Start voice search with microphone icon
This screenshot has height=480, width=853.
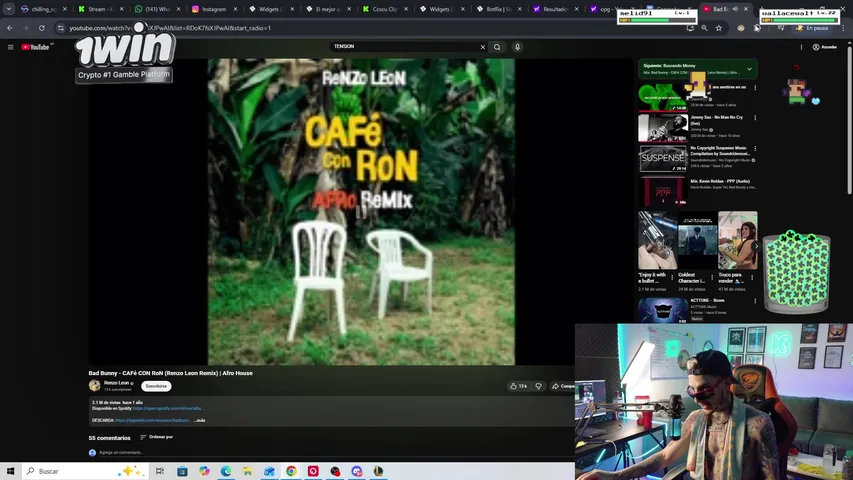point(517,47)
